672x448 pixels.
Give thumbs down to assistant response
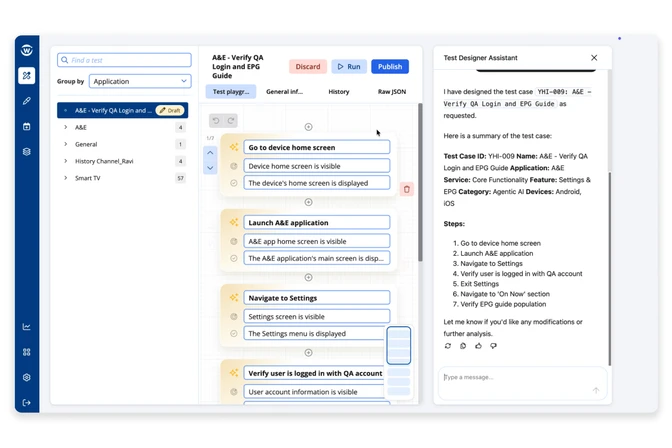coord(493,346)
